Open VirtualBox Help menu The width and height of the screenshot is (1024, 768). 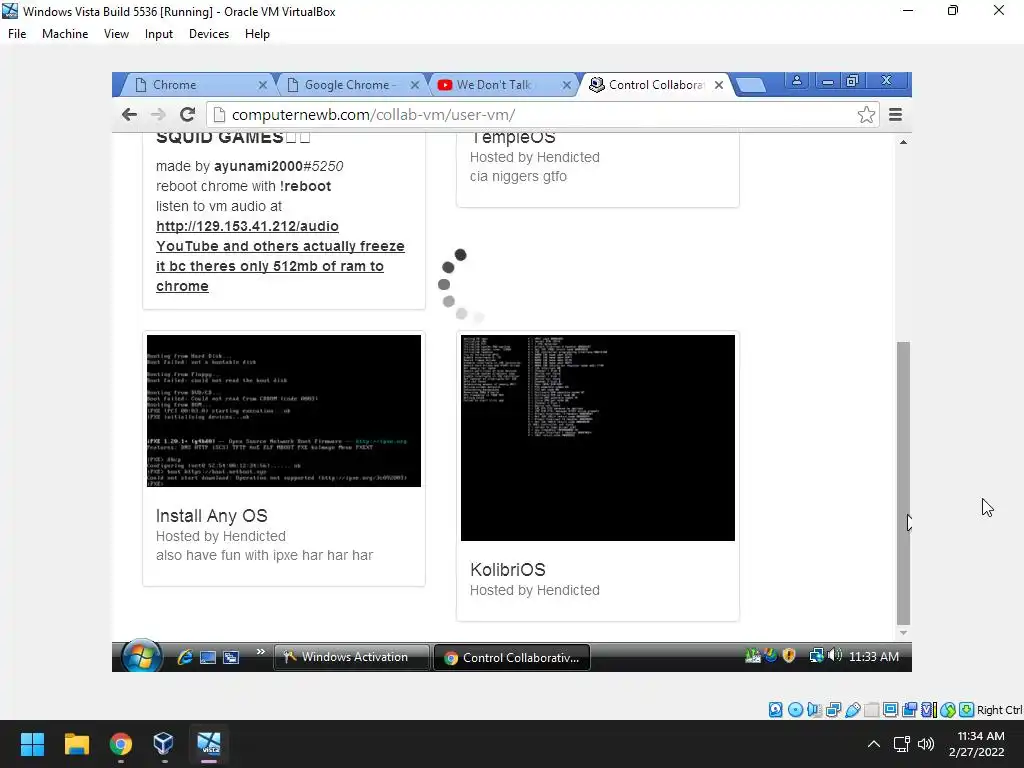pyautogui.click(x=257, y=34)
